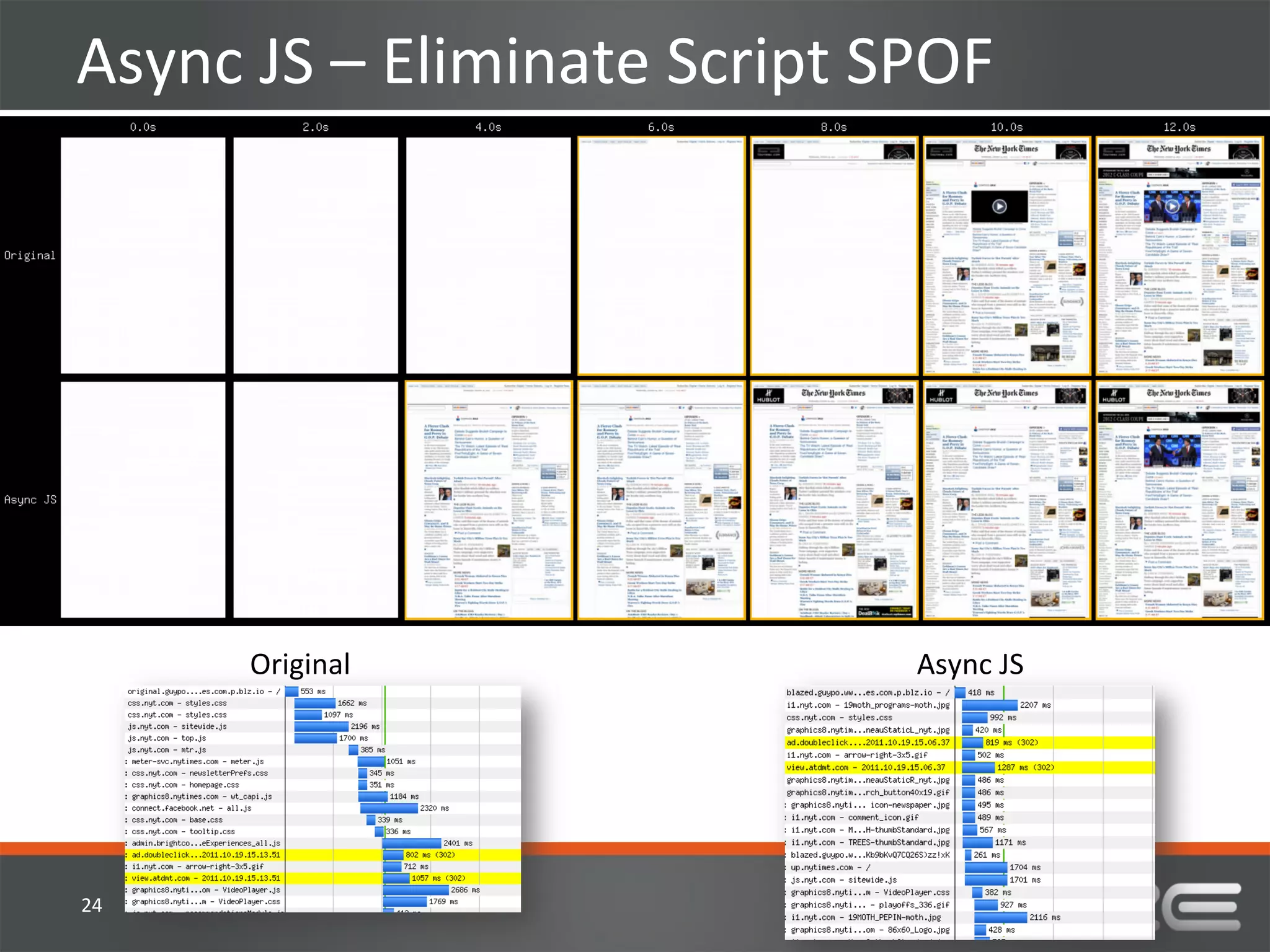The height and width of the screenshot is (952, 1270).
Task: Click the video play icon in Original 10.0s frame
Action: click(999, 206)
